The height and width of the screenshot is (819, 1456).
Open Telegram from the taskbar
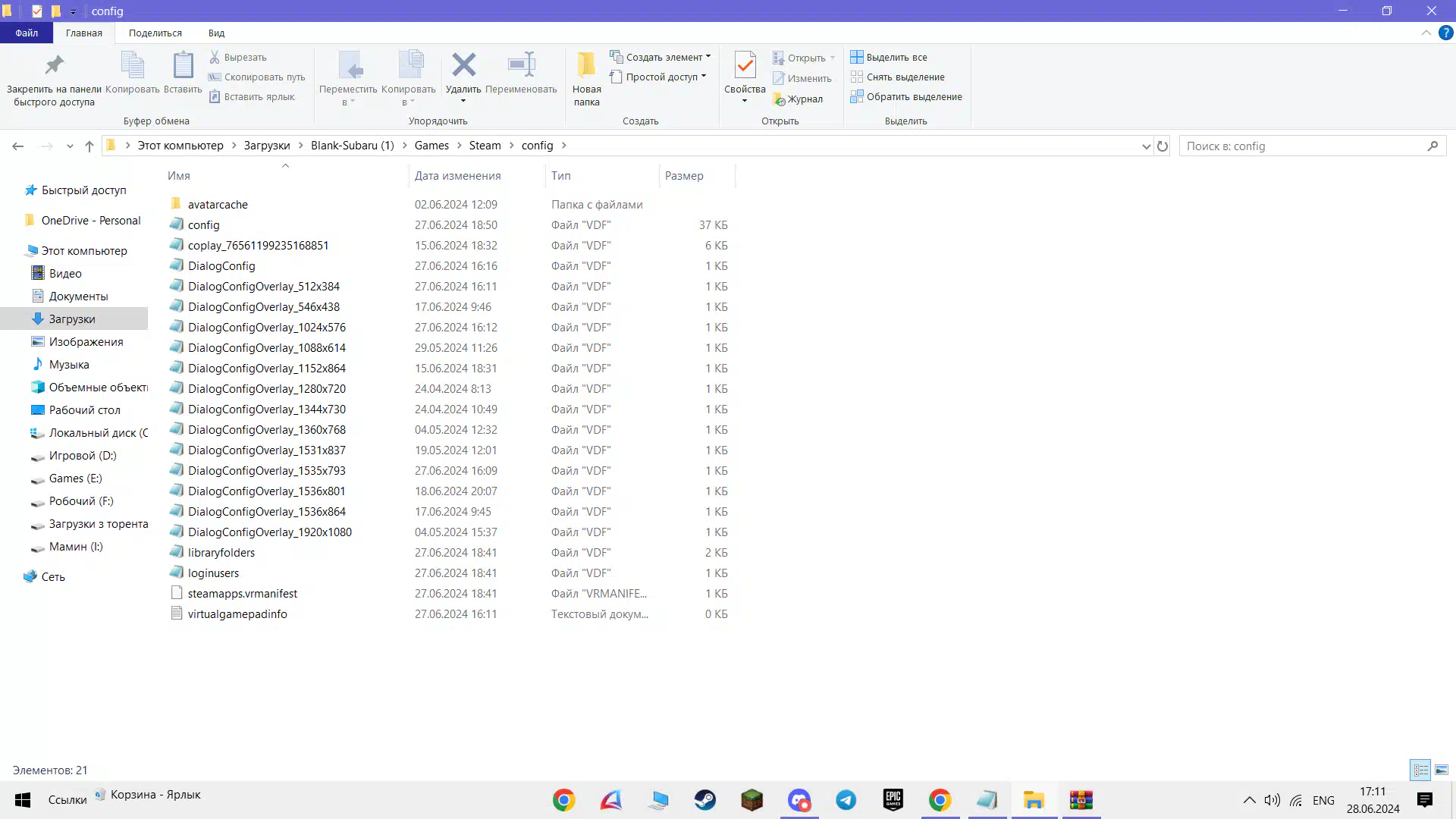[846, 800]
